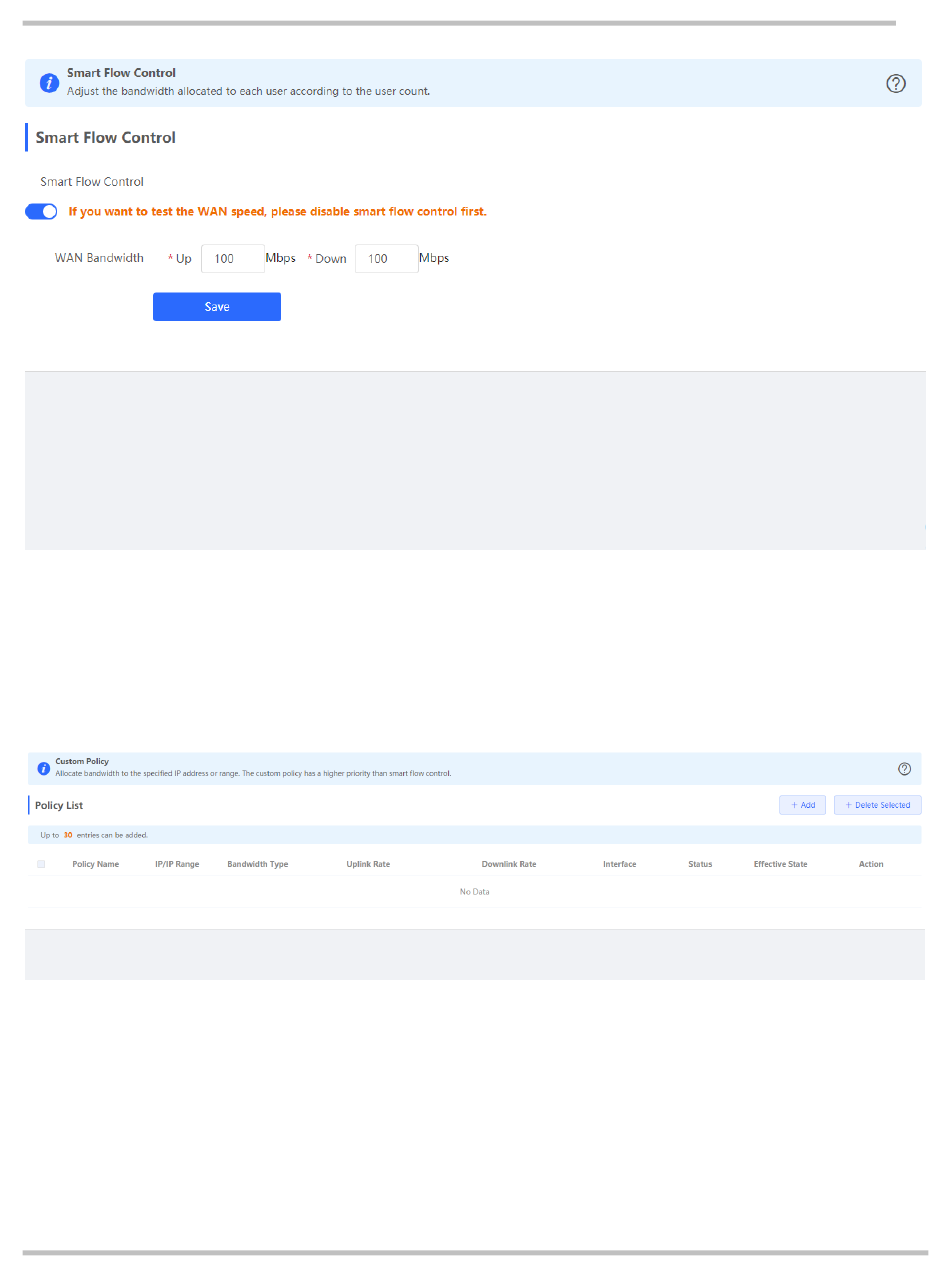Image resolution: width=950 pixels, height=1276 pixels.
Task: Click the Effective State column header
Action: (780, 864)
